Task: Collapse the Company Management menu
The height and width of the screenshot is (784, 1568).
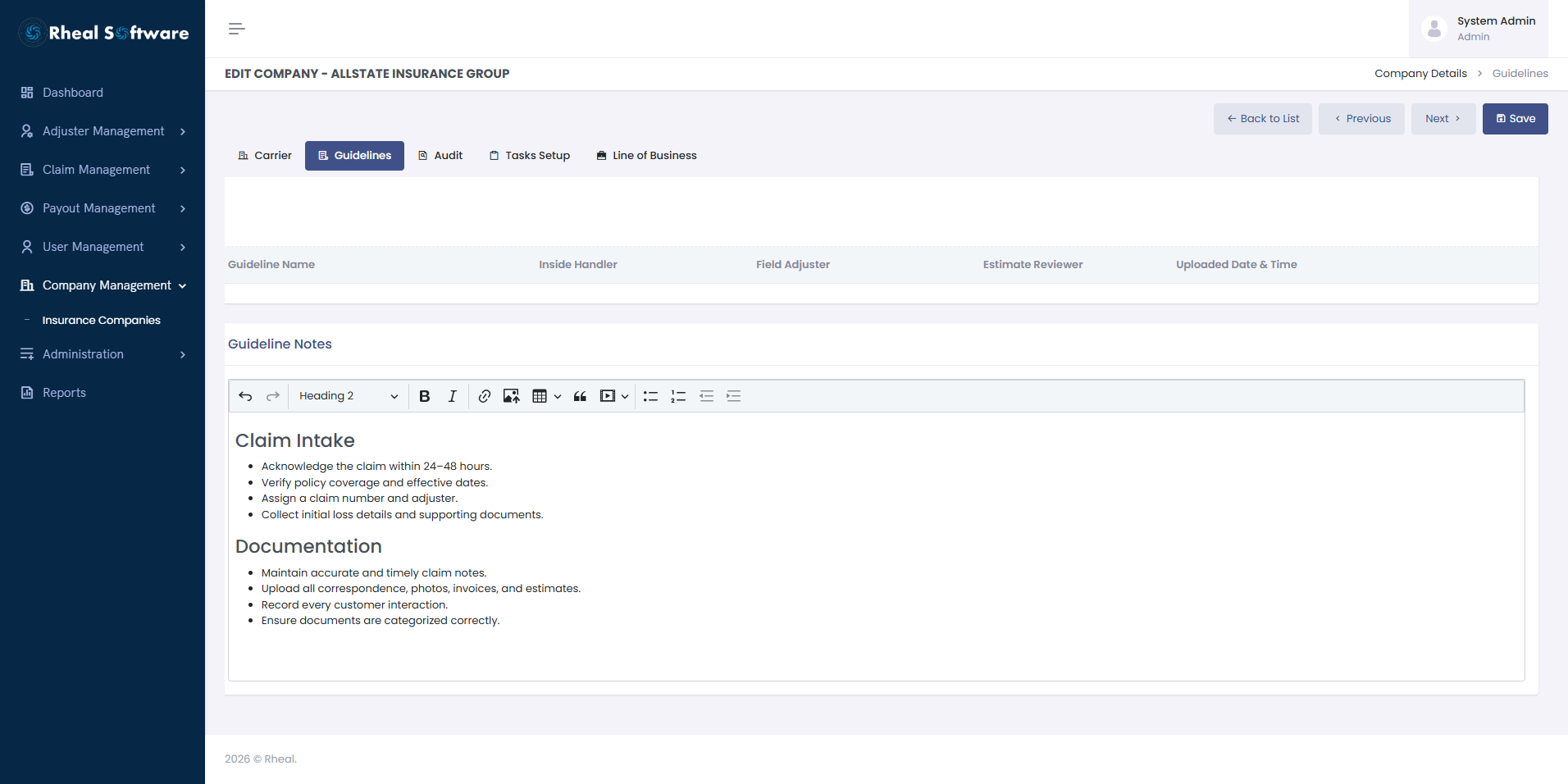Action: pos(103,285)
